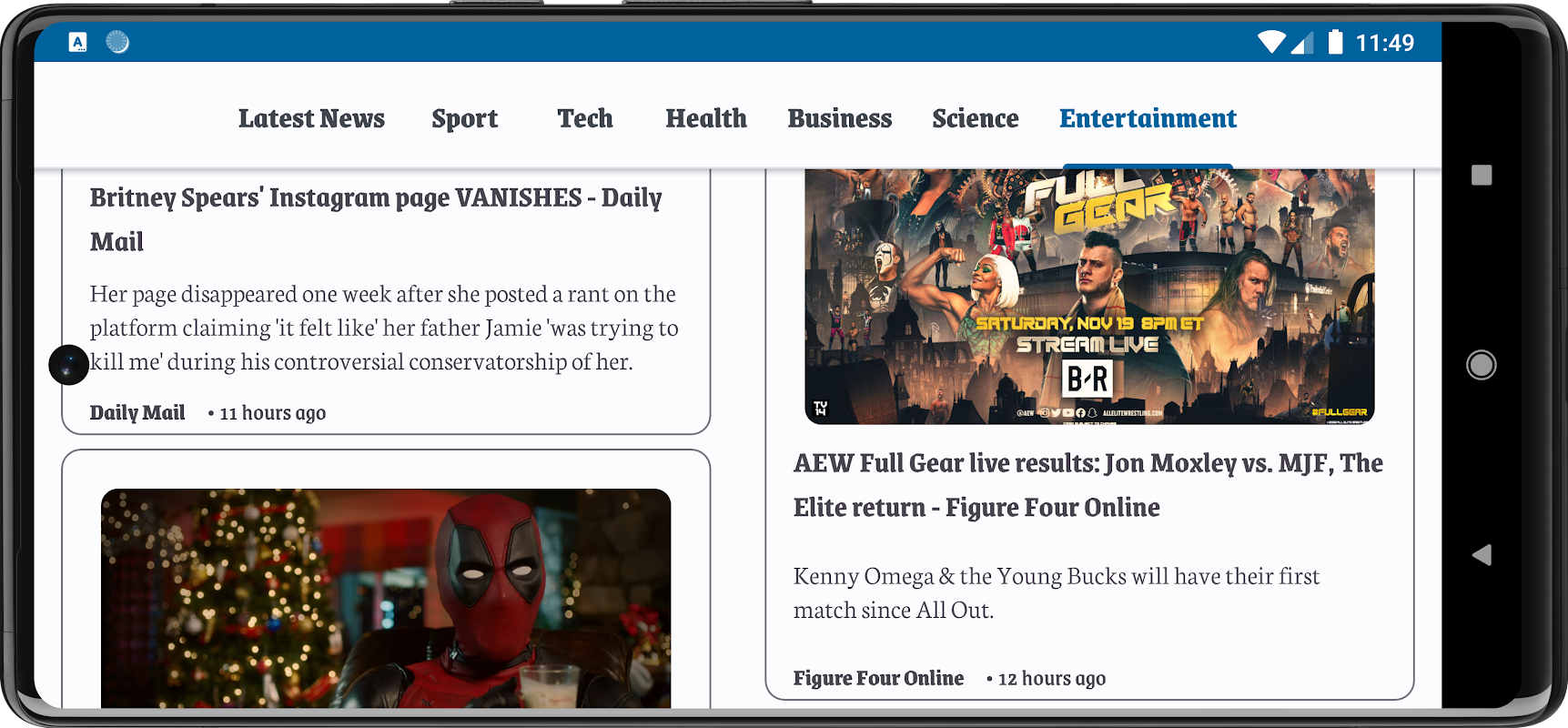This screenshot has height=728, width=1568.
Task: Switch to the Sport tab
Action: point(464,119)
